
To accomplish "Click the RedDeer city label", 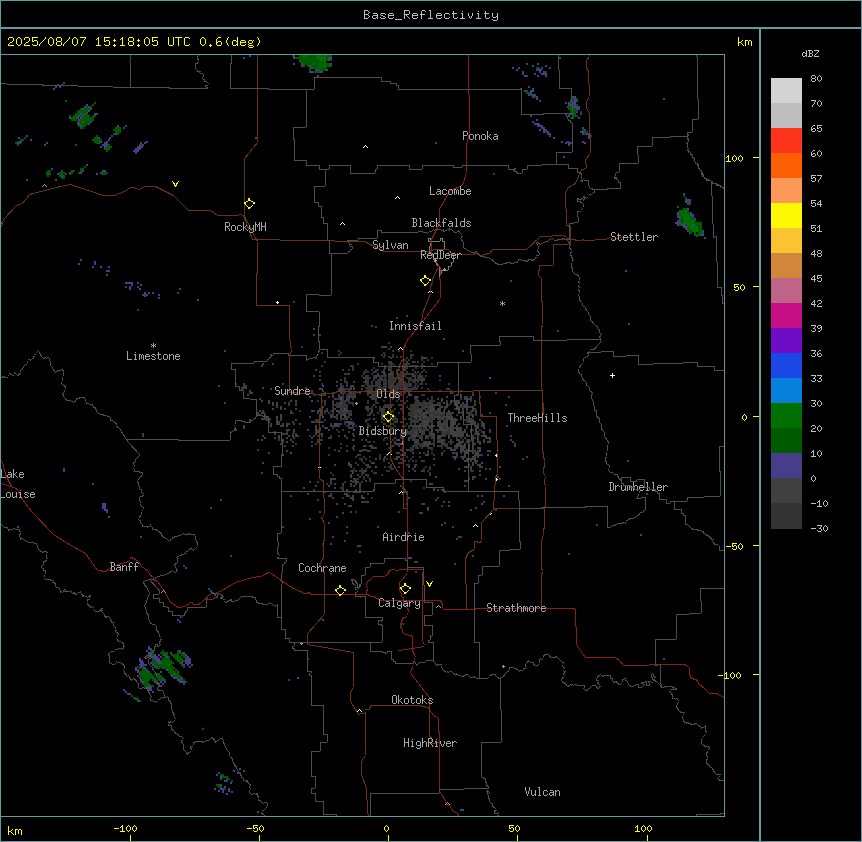I will tap(440, 255).
